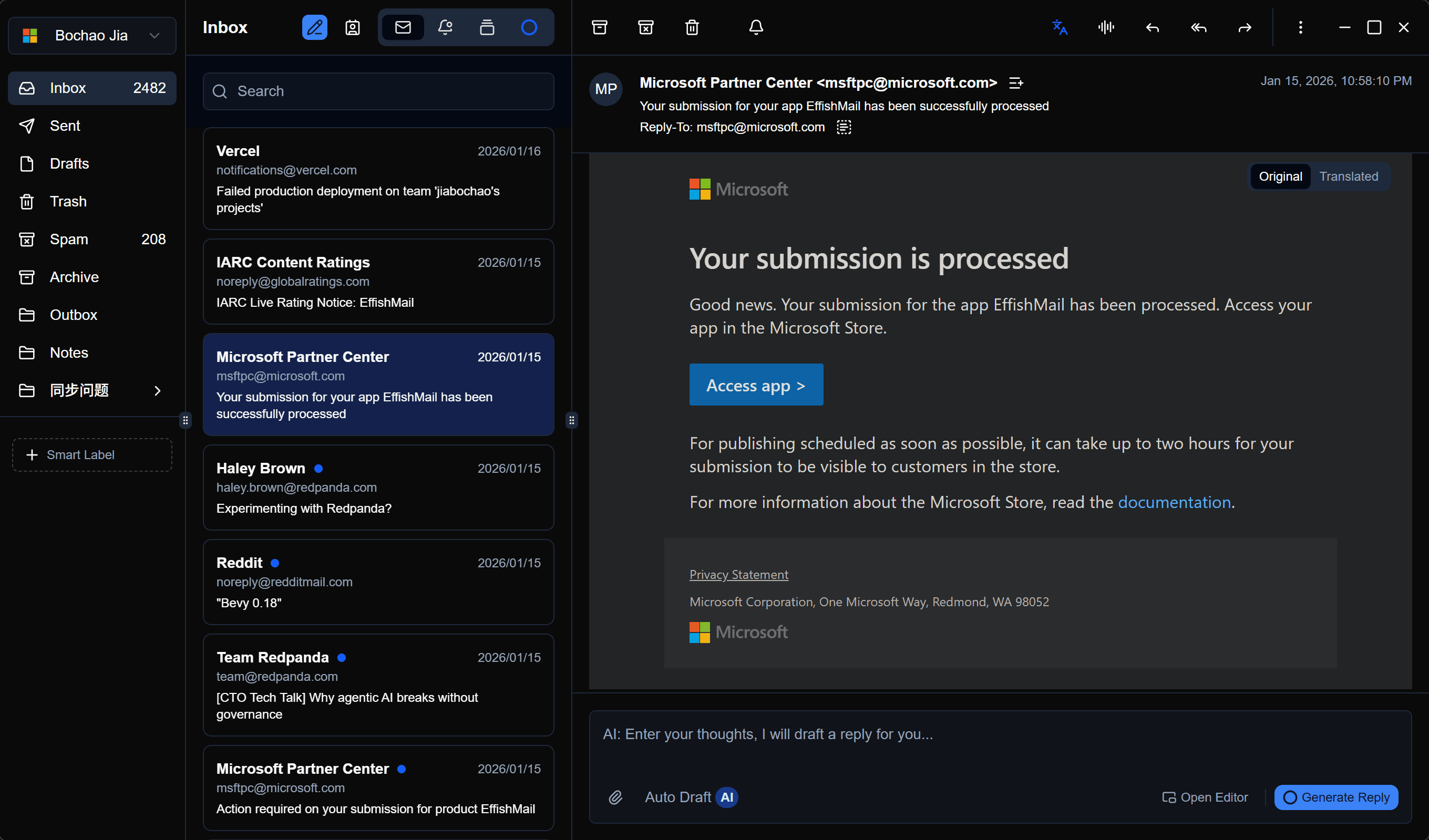Open the three-dot overflow menu
This screenshot has width=1429, height=840.
coord(1300,27)
